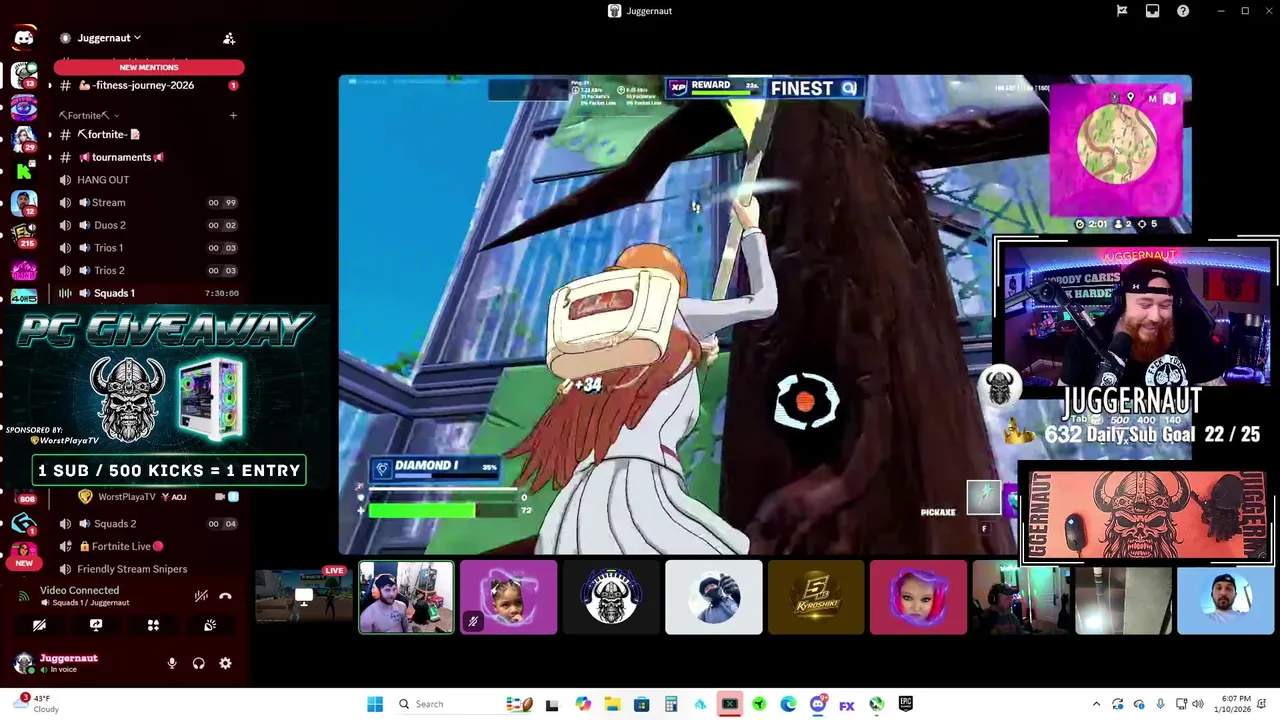Open the soundboard icon

click(x=210, y=625)
